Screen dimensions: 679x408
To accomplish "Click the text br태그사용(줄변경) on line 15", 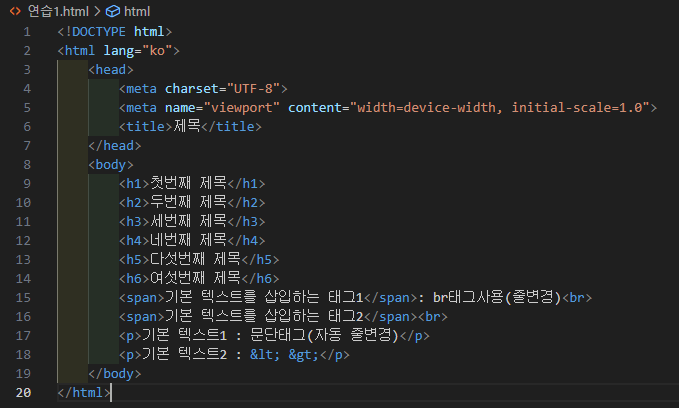I will pyautogui.click(x=497, y=297).
